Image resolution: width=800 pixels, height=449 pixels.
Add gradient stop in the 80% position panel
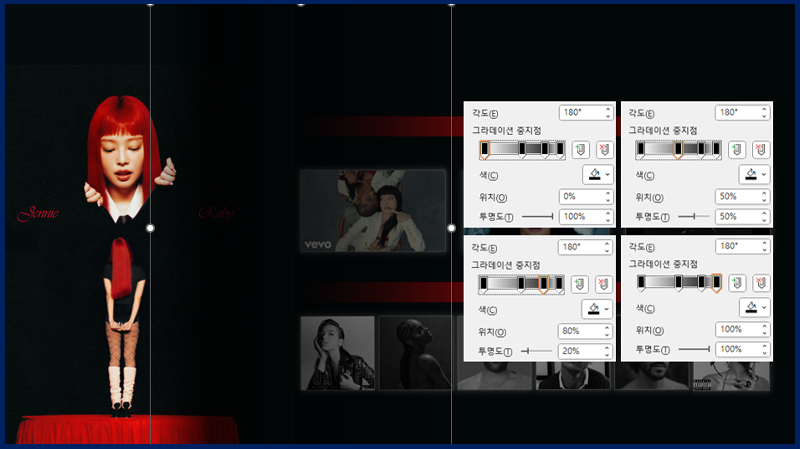click(580, 284)
